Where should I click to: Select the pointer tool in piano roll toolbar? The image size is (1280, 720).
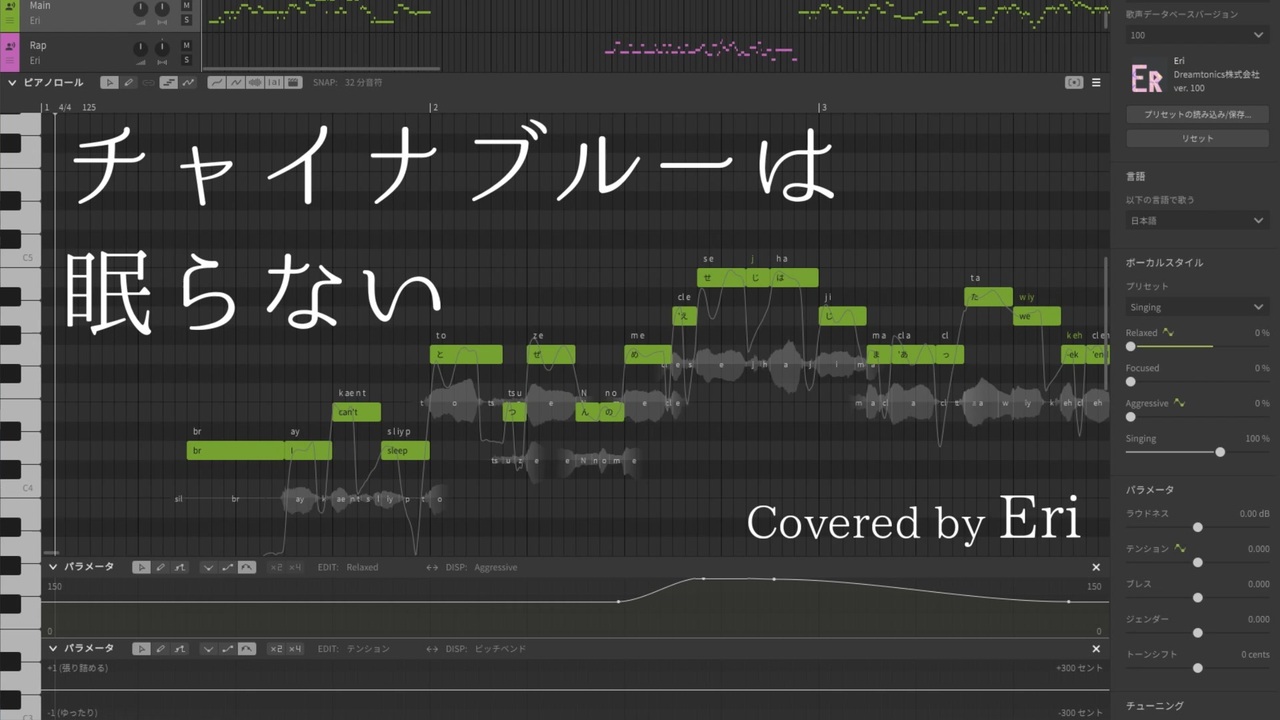(110, 83)
